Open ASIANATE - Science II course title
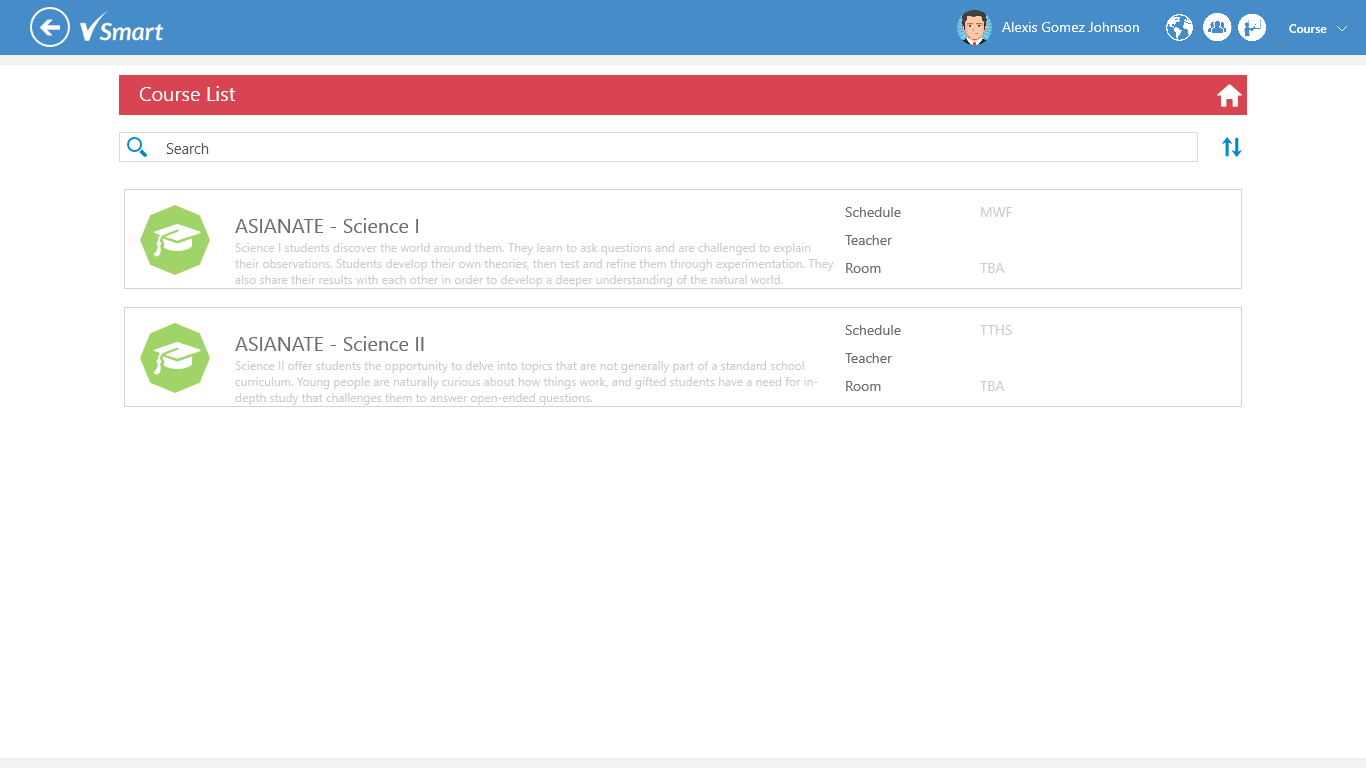 click(x=330, y=344)
